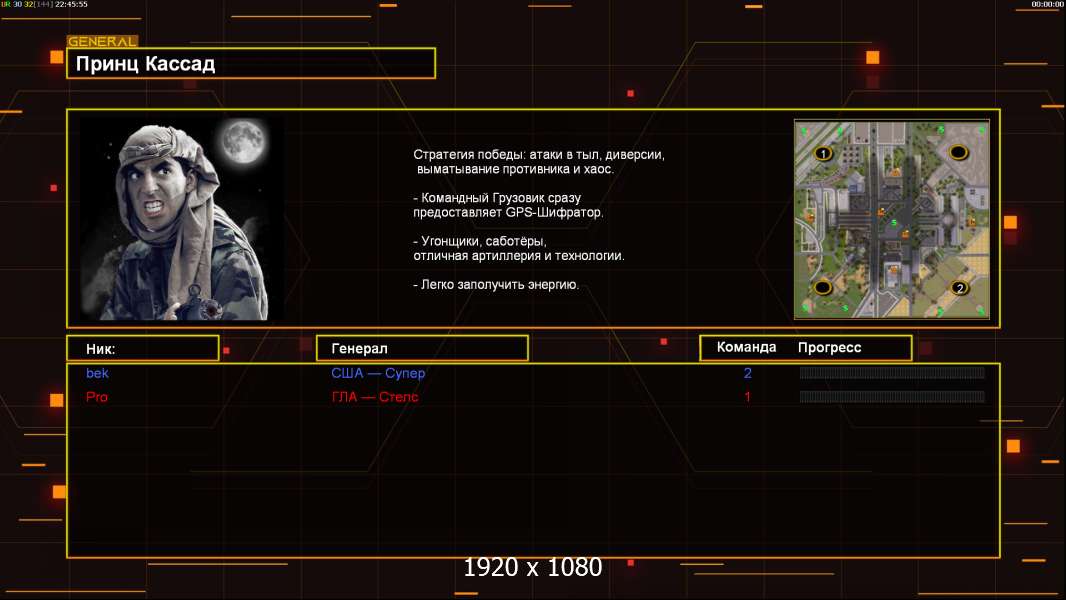This screenshot has width=1066, height=600.
Task: Click 'США — Супер' general entry
Action: click(378, 373)
